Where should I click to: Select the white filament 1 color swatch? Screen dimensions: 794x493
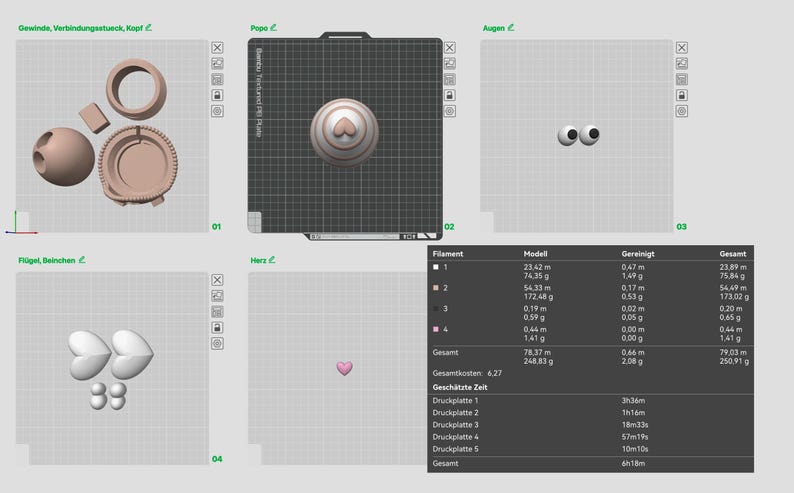tap(436, 267)
